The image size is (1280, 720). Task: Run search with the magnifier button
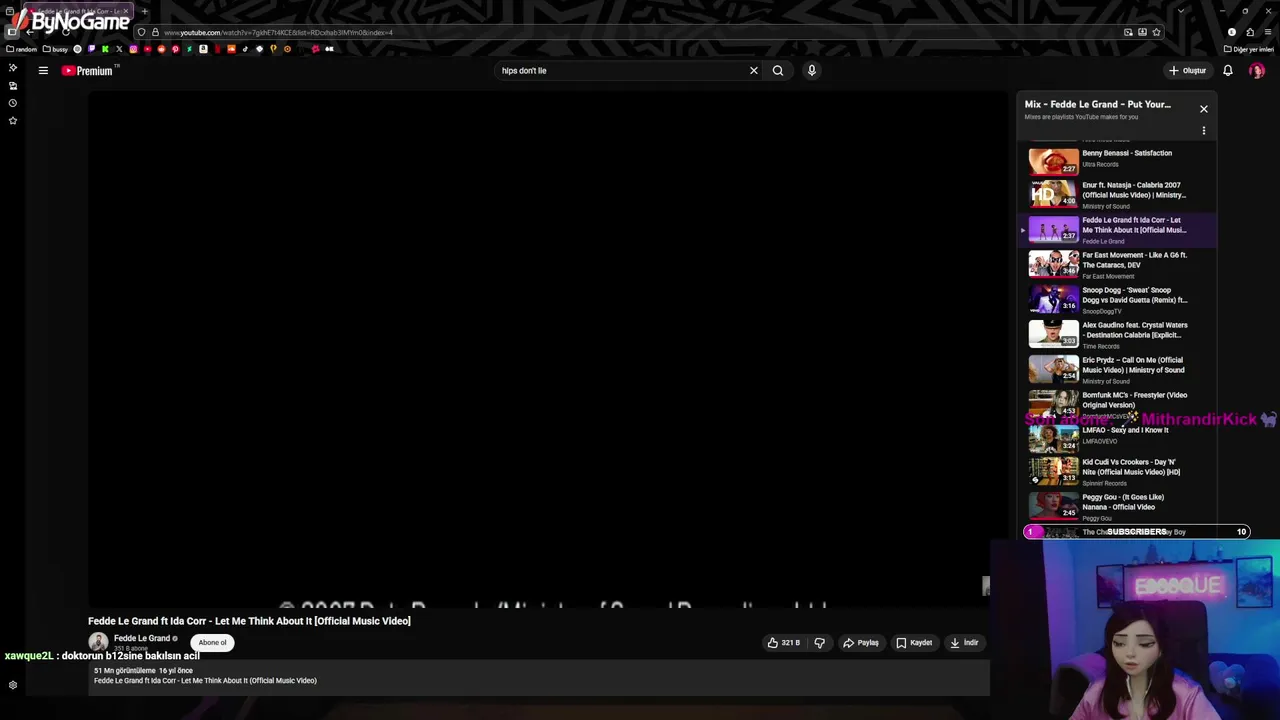pyautogui.click(x=778, y=70)
